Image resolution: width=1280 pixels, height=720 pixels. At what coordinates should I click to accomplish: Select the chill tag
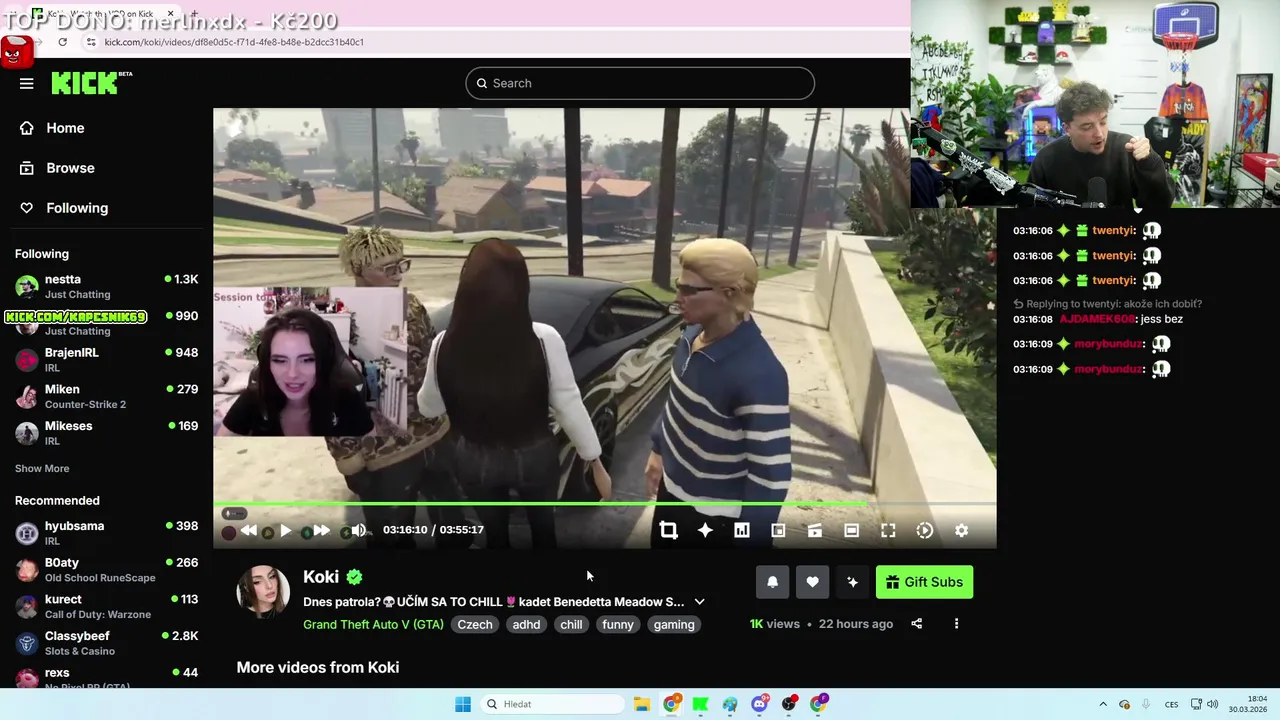[x=571, y=624]
